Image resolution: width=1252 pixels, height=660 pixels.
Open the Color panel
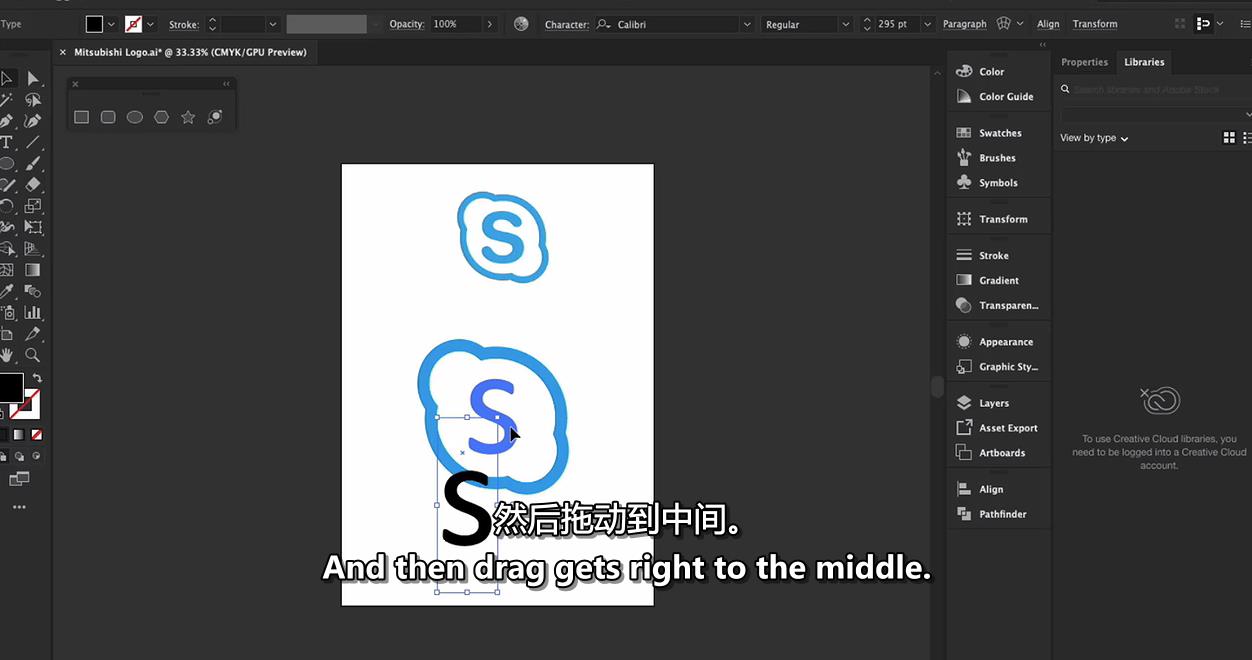(981, 72)
